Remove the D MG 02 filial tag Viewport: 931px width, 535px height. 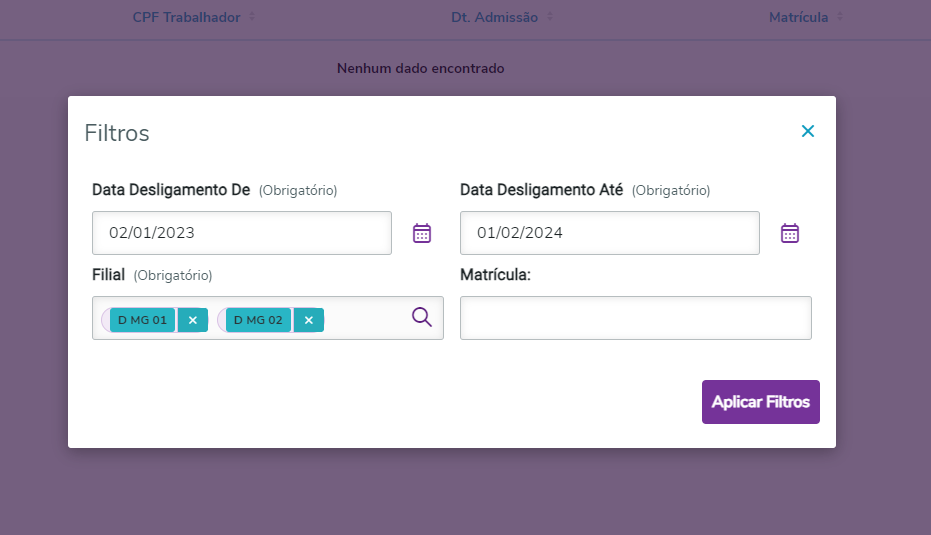(309, 320)
